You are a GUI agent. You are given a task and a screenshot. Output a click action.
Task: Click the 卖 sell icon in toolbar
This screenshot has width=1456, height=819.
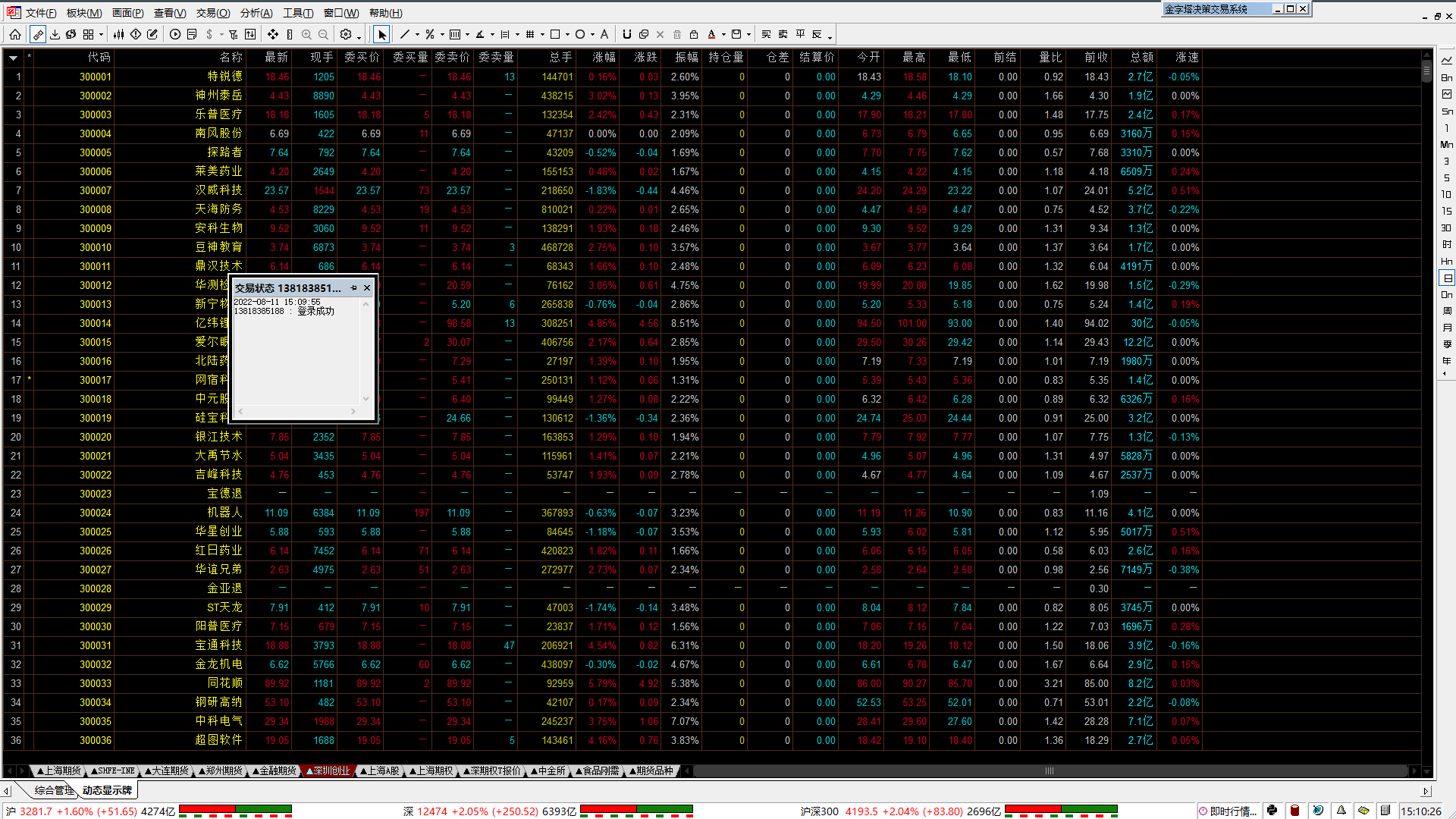(x=783, y=34)
